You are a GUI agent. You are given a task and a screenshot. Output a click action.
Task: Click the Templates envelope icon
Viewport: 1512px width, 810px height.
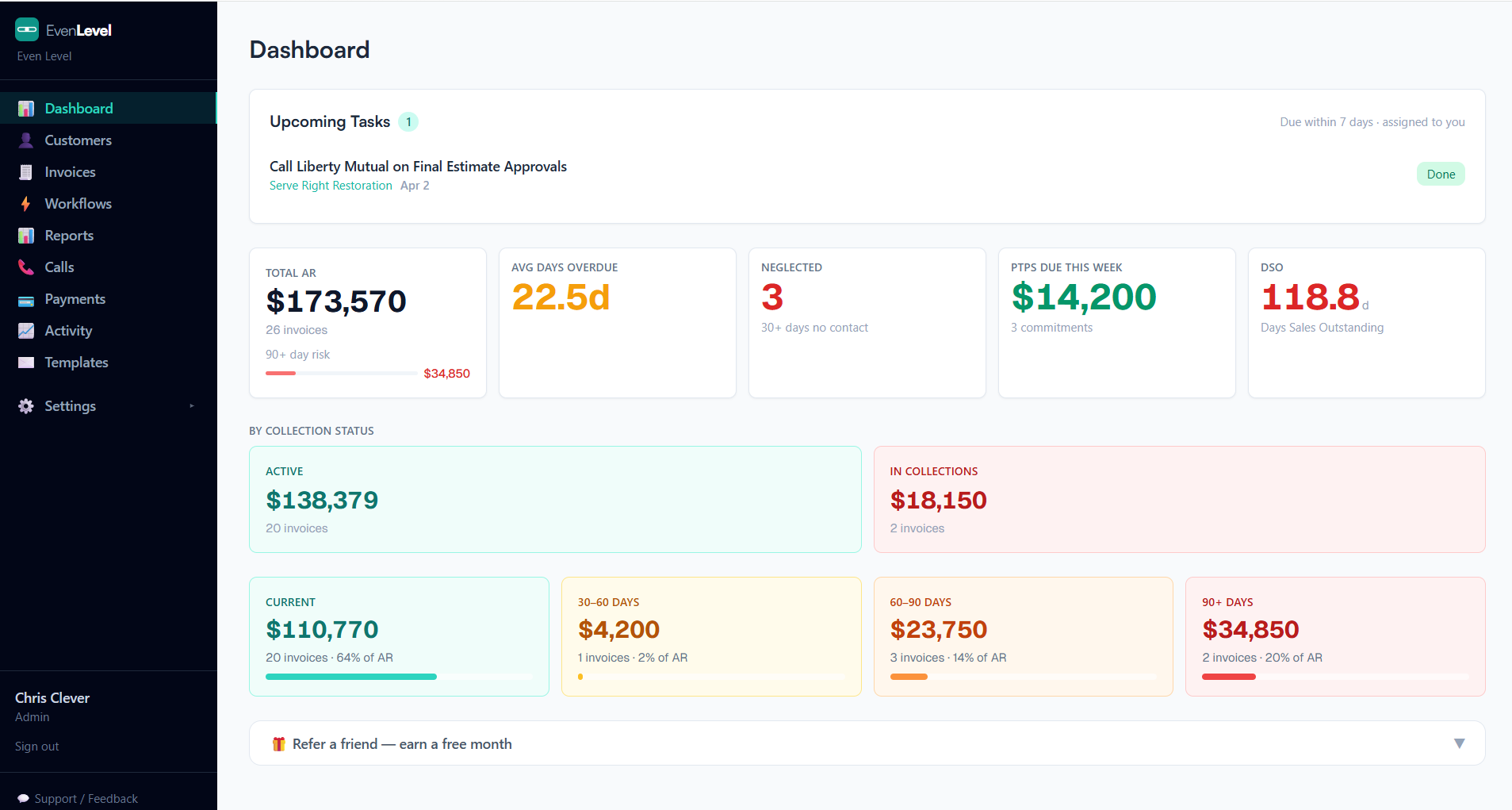click(26, 363)
